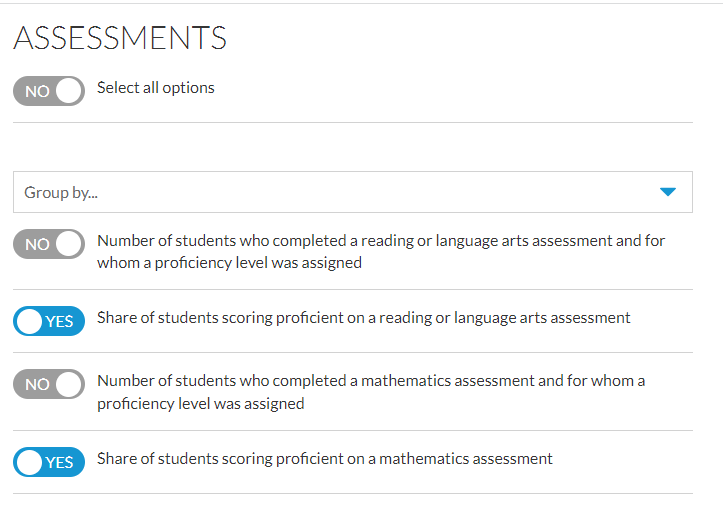Turn on reading assessment student count toggle
The height and width of the screenshot is (530, 723).
(x=49, y=244)
